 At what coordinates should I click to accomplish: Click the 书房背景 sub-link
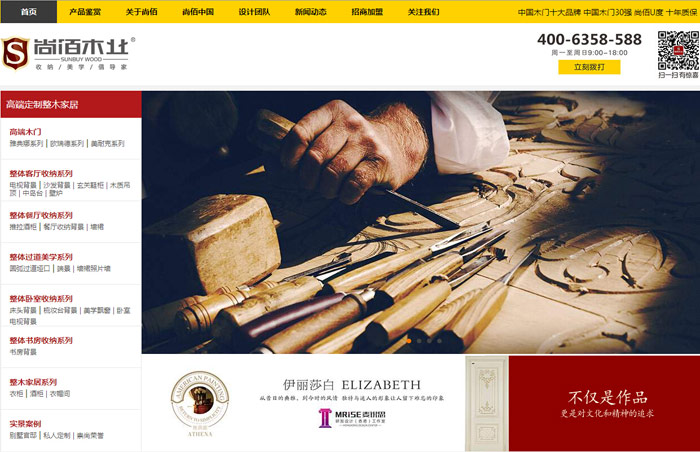[23, 352]
